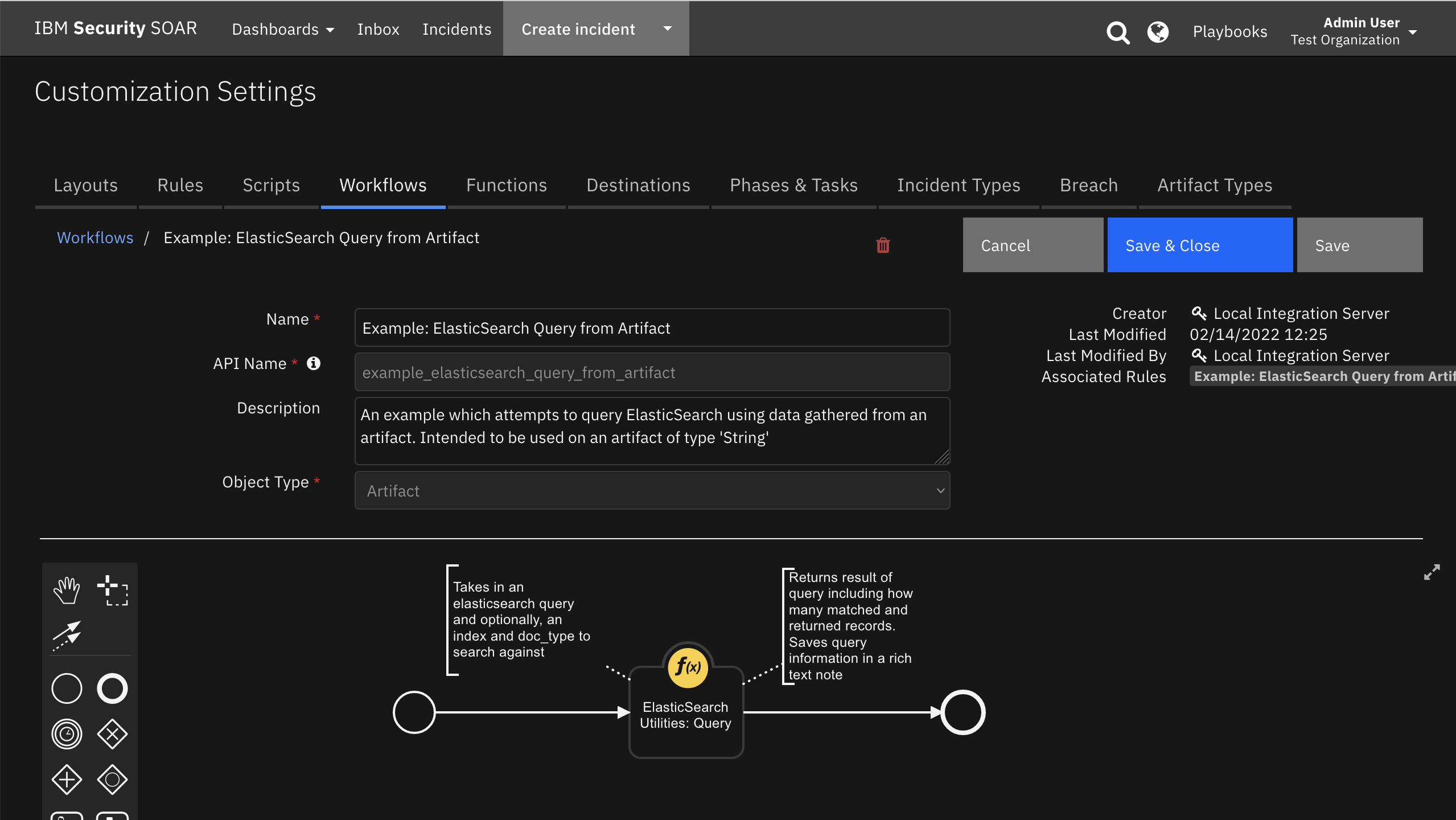Select the lasso selection tool
This screenshot has width=1456, height=820.
[112, 590]
